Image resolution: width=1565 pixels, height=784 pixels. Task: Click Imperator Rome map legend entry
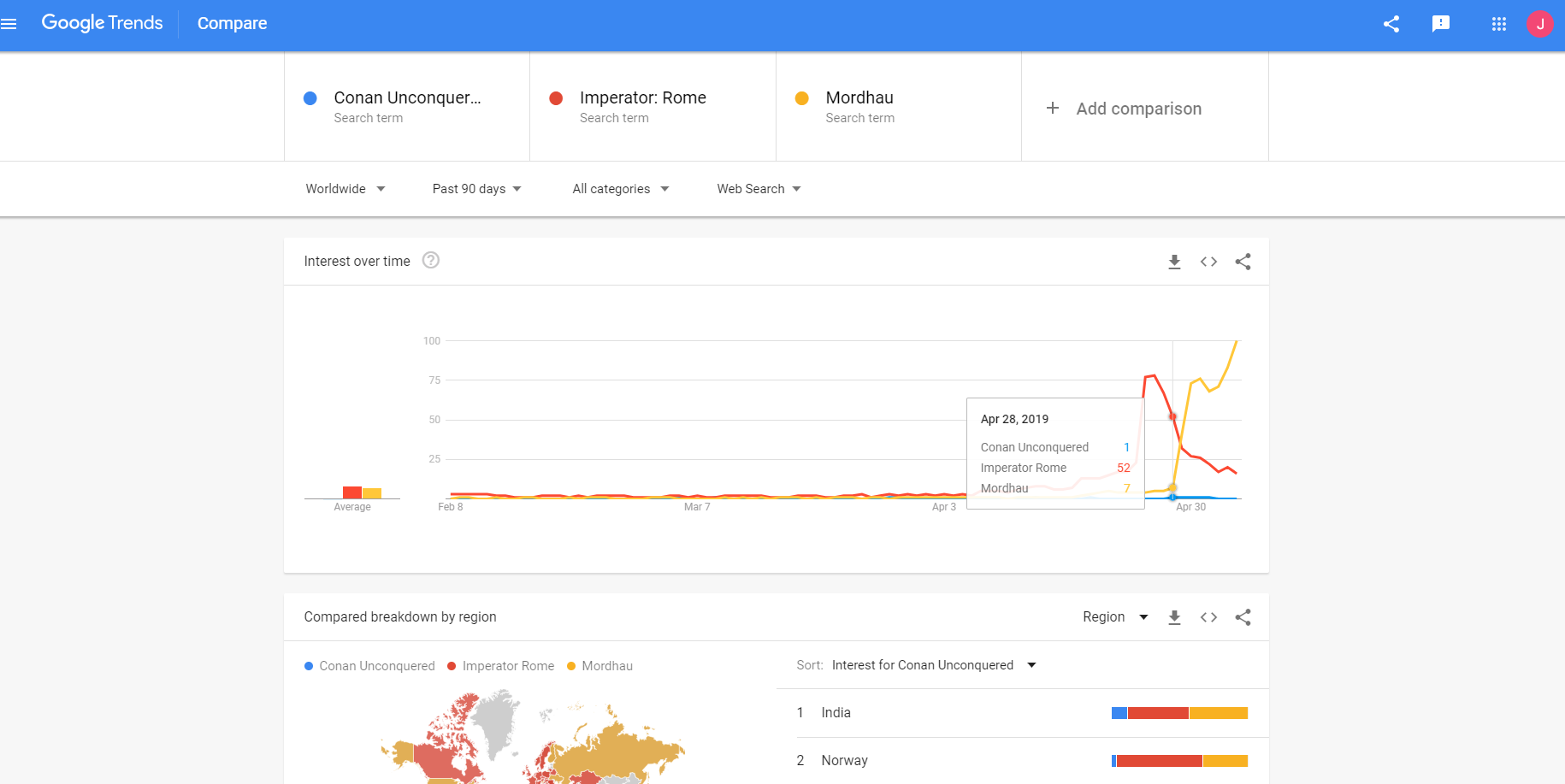click(501, 666)
